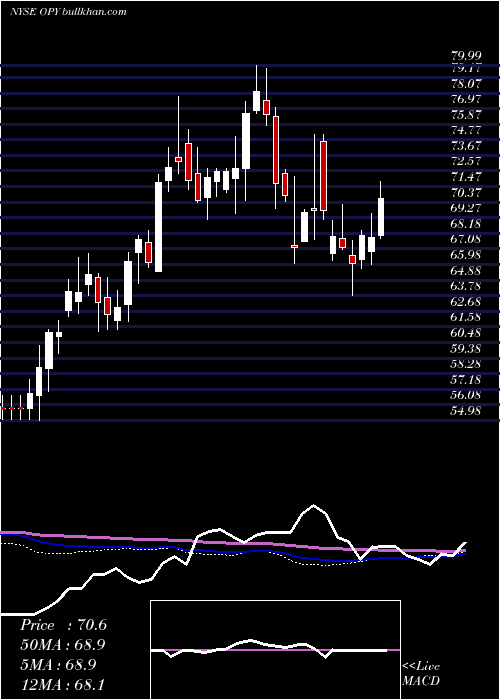Screen dimensions: 500x700
Task: Click the 50MA : 68.9 readout
Action: [63, 645]
